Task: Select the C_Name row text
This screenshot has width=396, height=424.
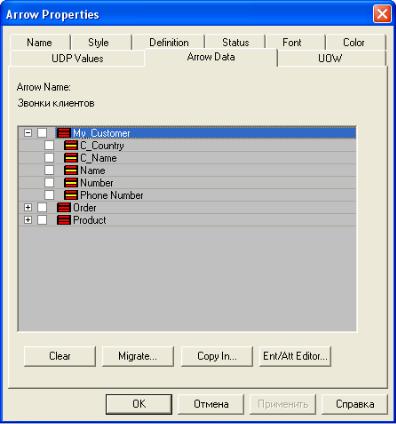Action: [x=98, y=158]
